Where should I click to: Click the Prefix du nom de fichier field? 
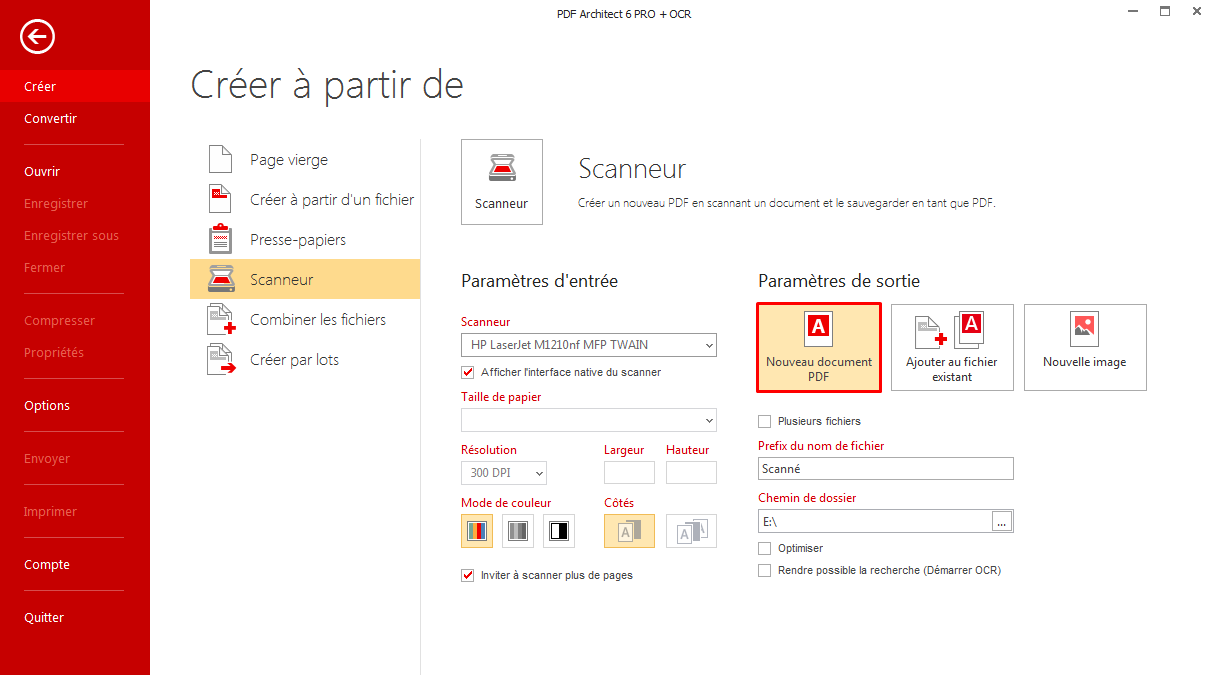pyautogui.click(x=886, y=468)
